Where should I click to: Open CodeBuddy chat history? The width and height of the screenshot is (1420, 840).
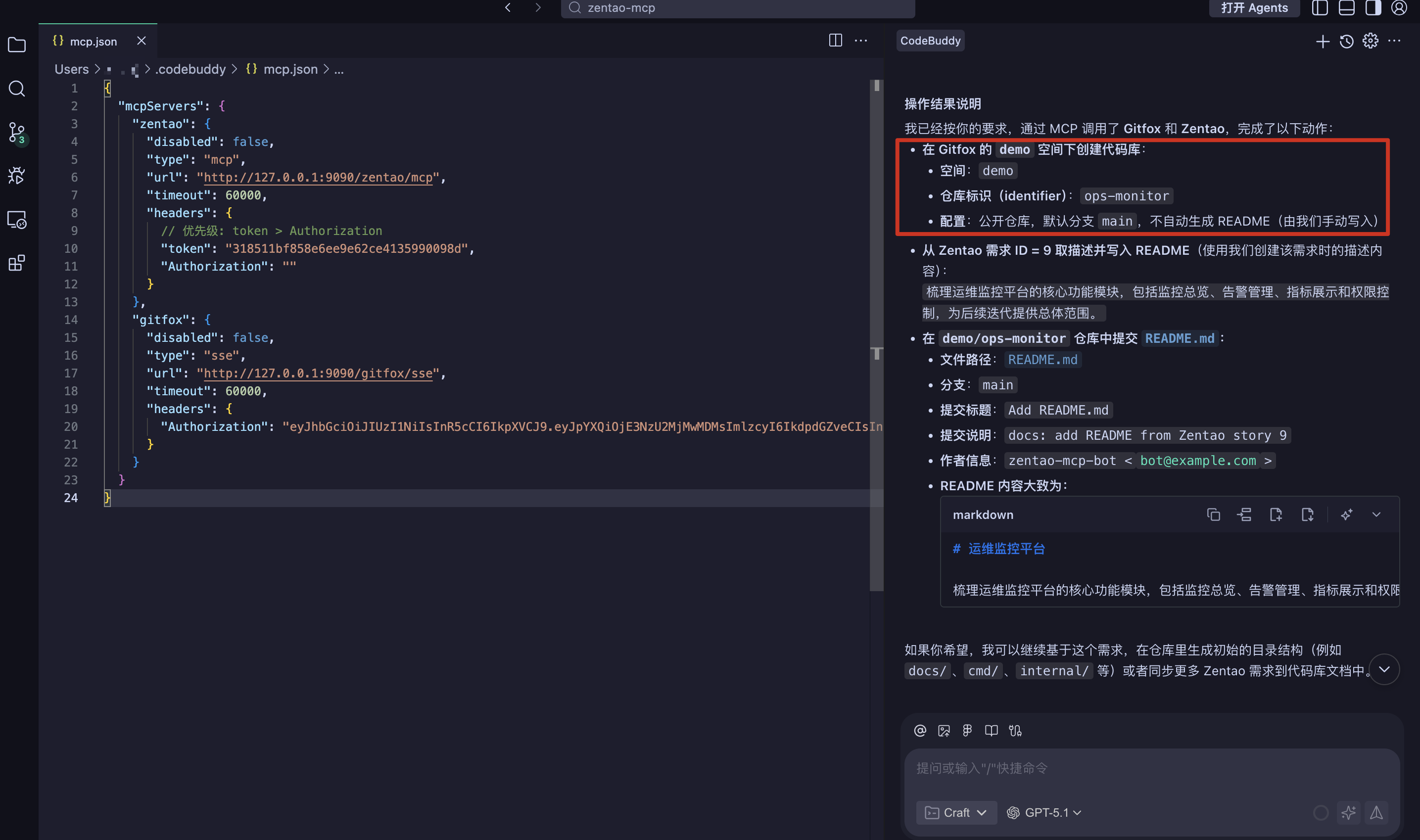pos(1346,41)
